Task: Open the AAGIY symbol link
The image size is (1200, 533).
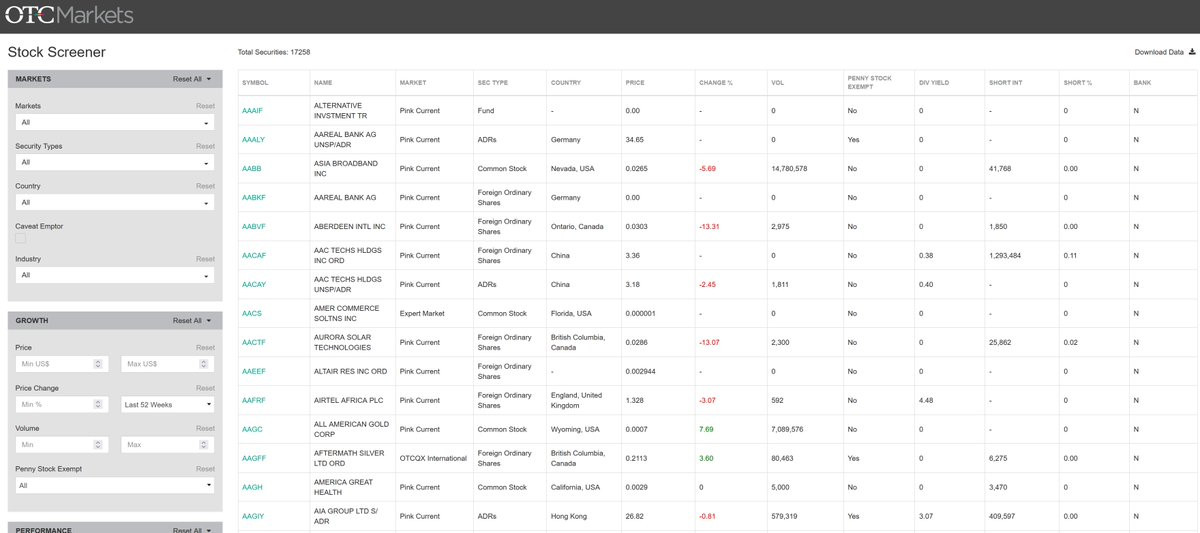Action: pos(253,517)
